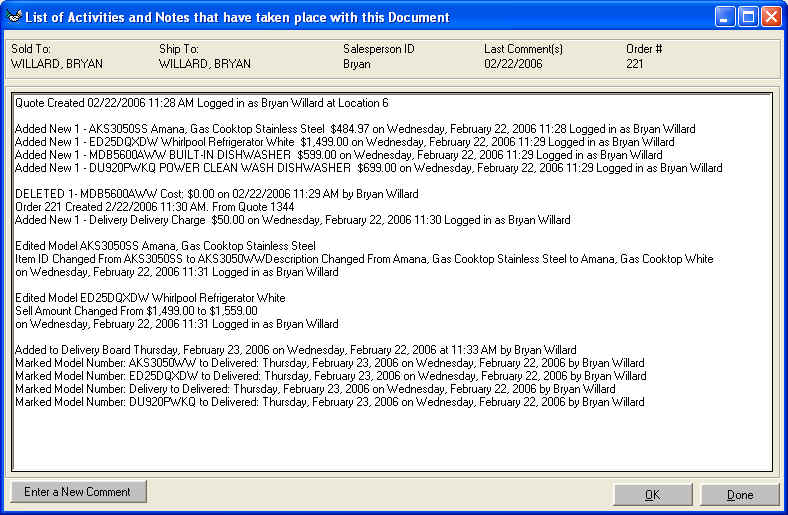The height and width of the screenshot is (515, 788).
Task: Click the Ship To value 'WILLARD, BRYAN'
Action: (205, 64)
